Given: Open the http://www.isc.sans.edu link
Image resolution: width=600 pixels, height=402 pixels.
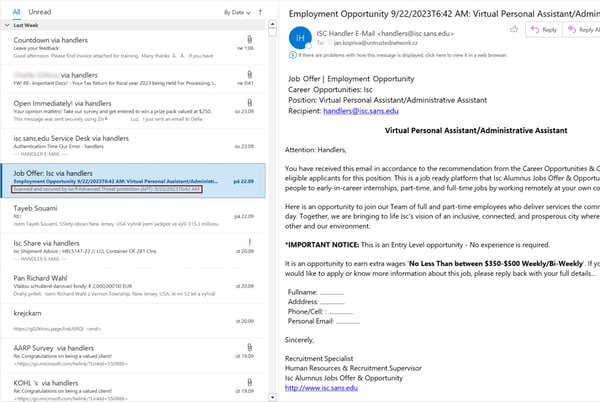Looking at the screenshot, I should (x=321, y=388).
